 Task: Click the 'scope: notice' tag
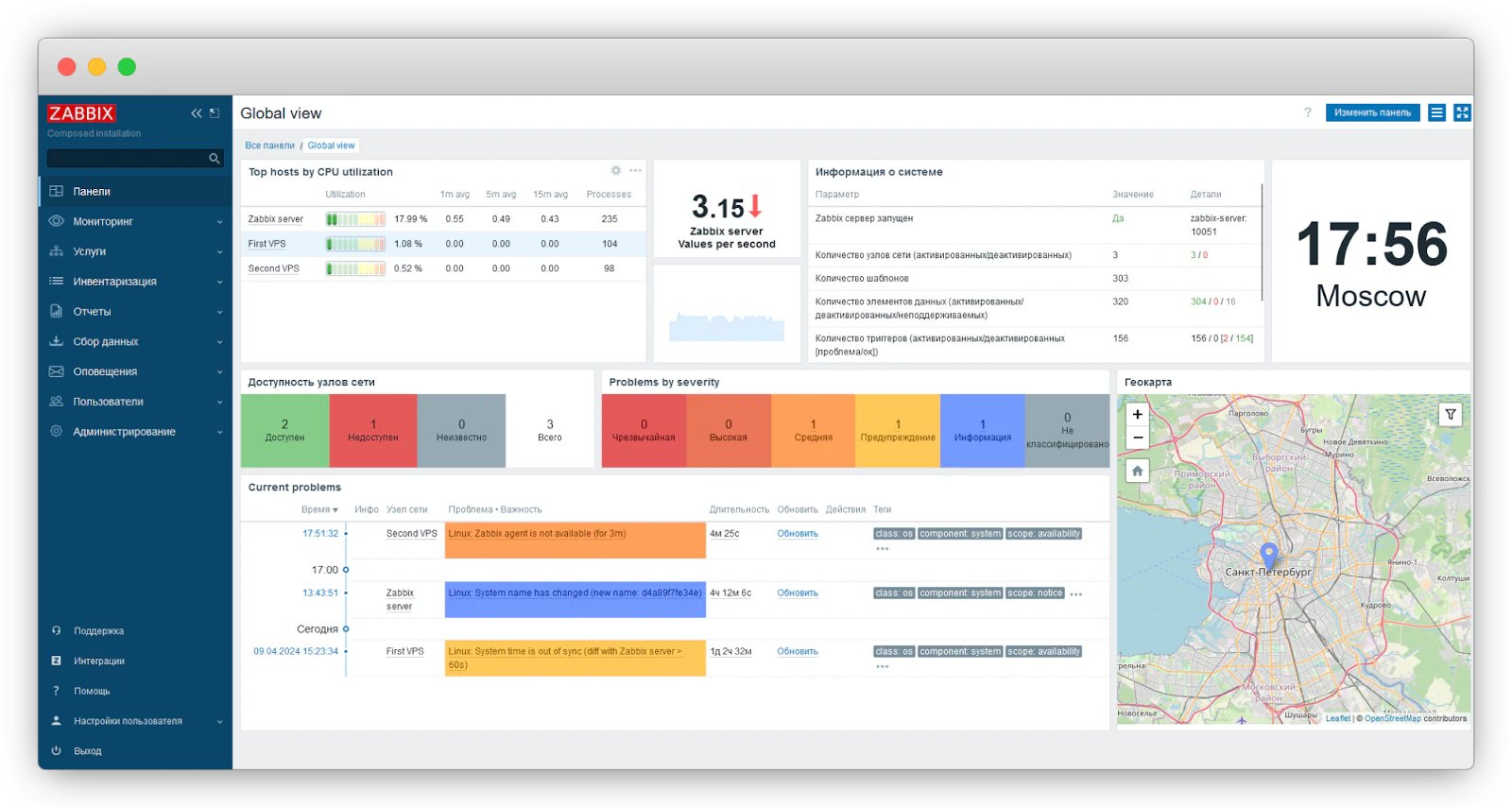1036,593
